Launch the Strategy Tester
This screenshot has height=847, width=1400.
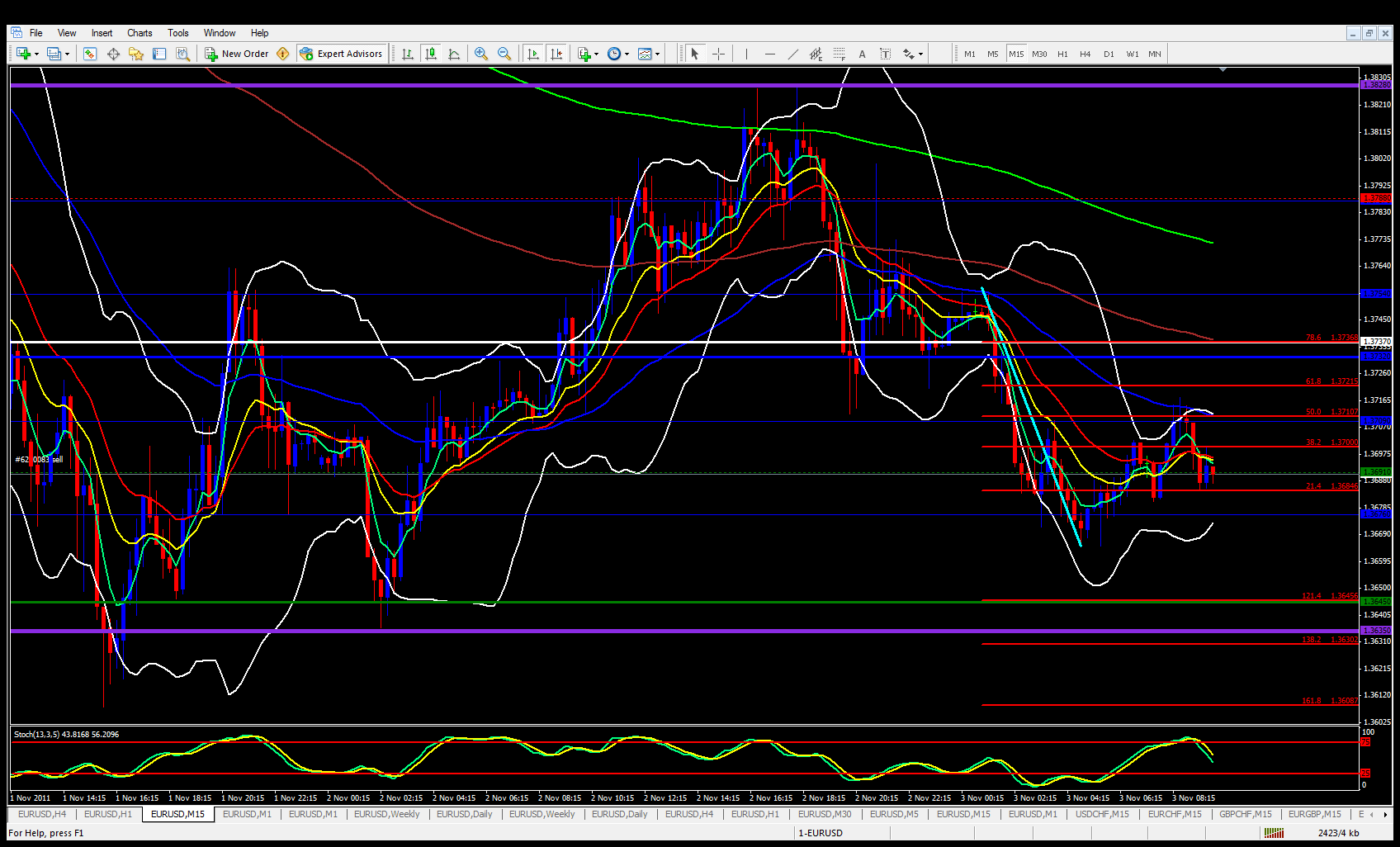182,54
